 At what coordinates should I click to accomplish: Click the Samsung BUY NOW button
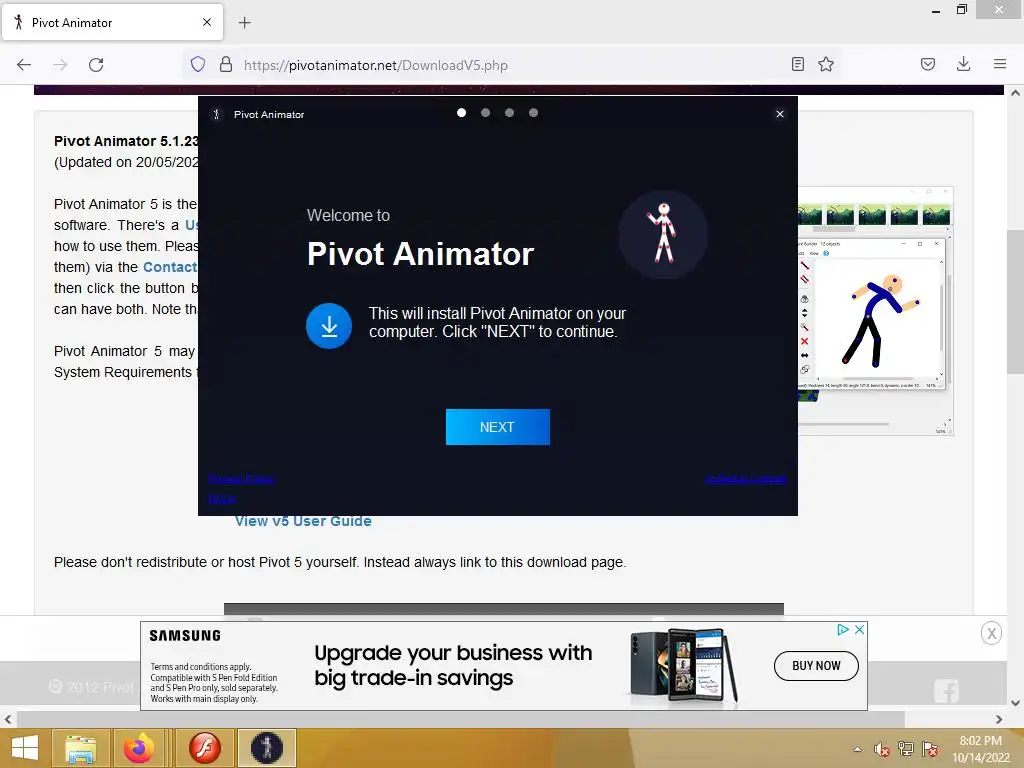816,665
